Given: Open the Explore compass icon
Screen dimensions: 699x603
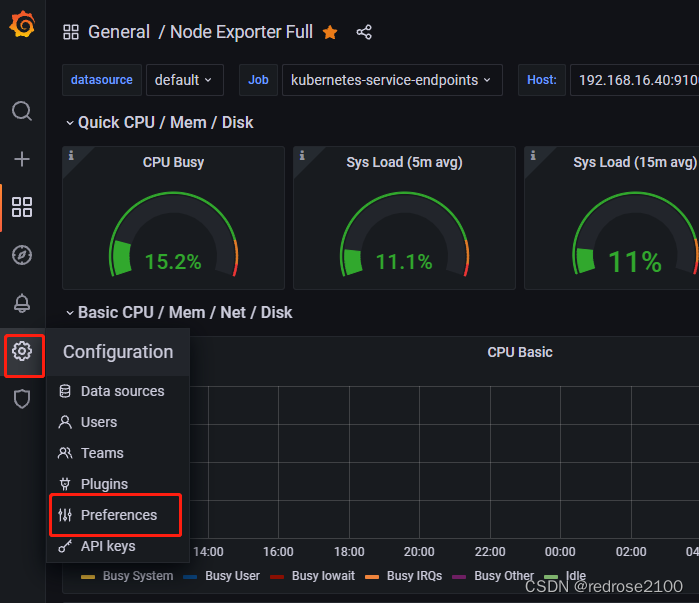Looking at the screenshot, I should (22, 255).
